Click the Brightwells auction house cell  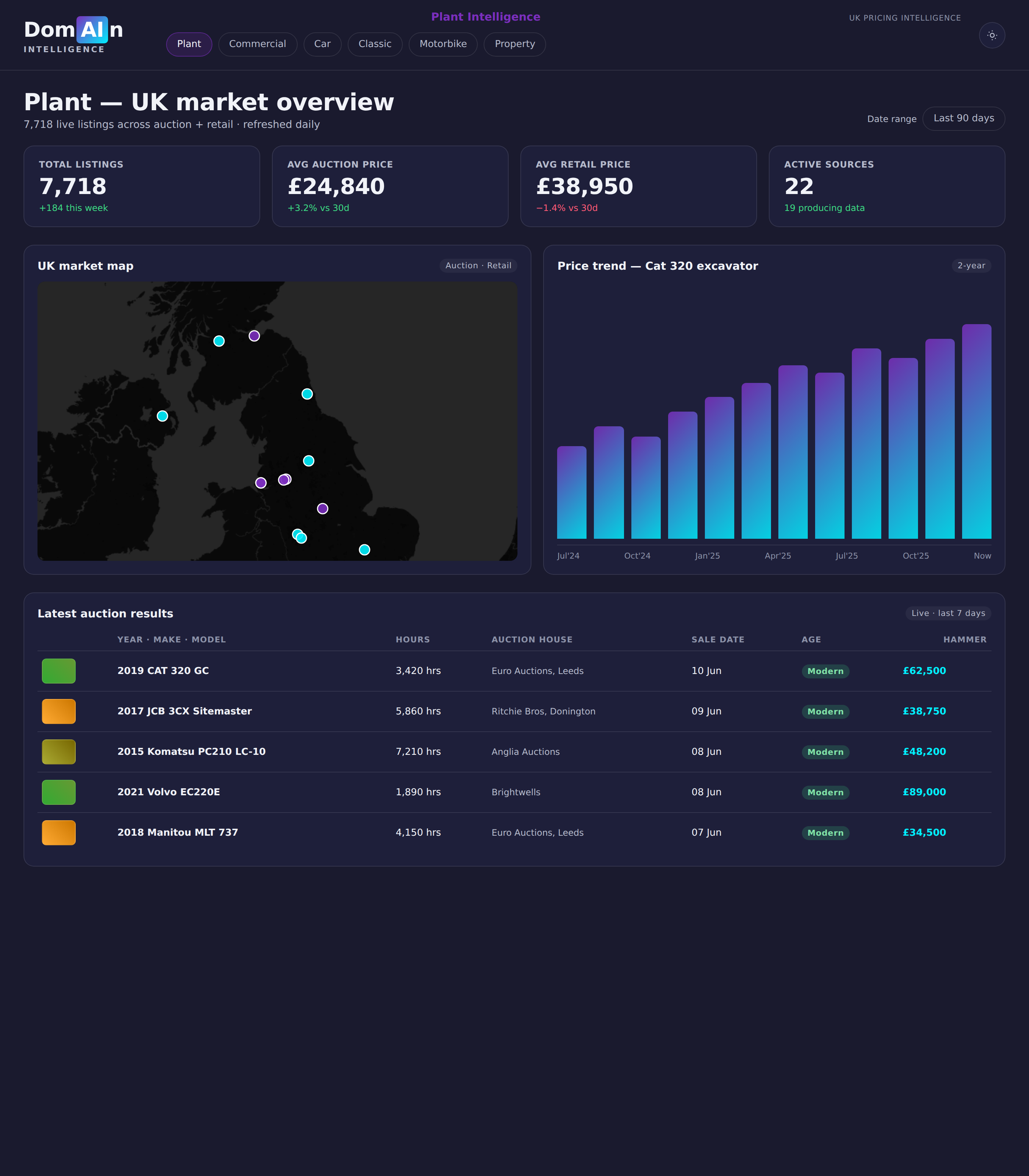pyautogui.click(x=516, y=792)
